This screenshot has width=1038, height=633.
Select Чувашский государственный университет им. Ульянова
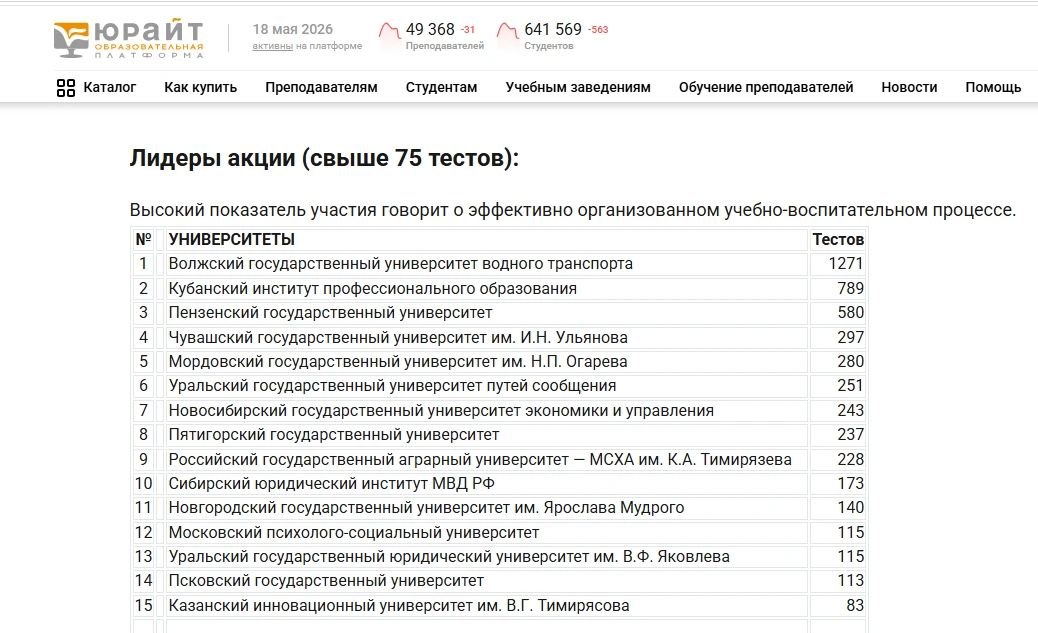398,337
